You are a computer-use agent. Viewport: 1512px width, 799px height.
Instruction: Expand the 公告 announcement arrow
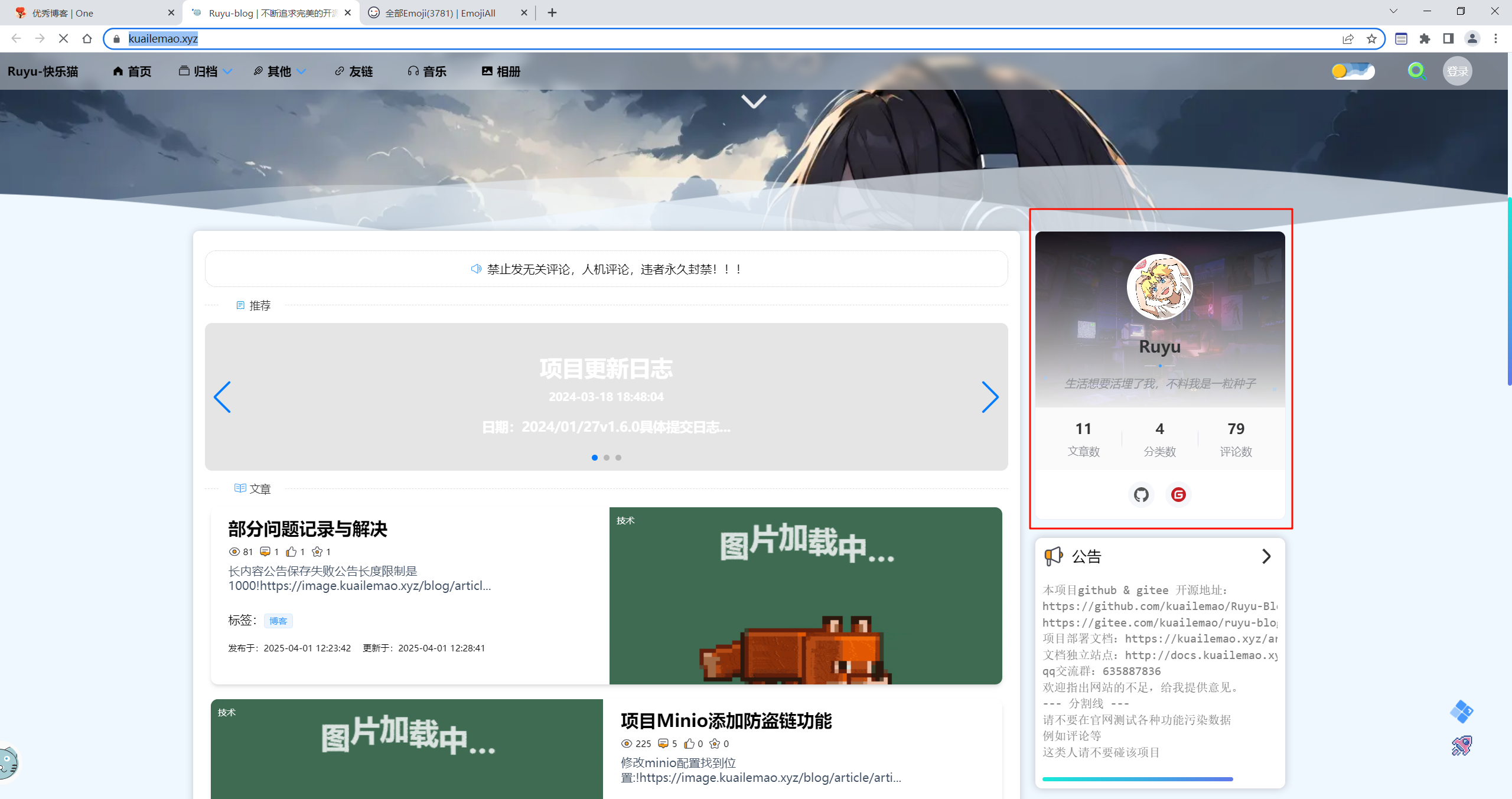pyautogui.click(x=1266, y=556)
